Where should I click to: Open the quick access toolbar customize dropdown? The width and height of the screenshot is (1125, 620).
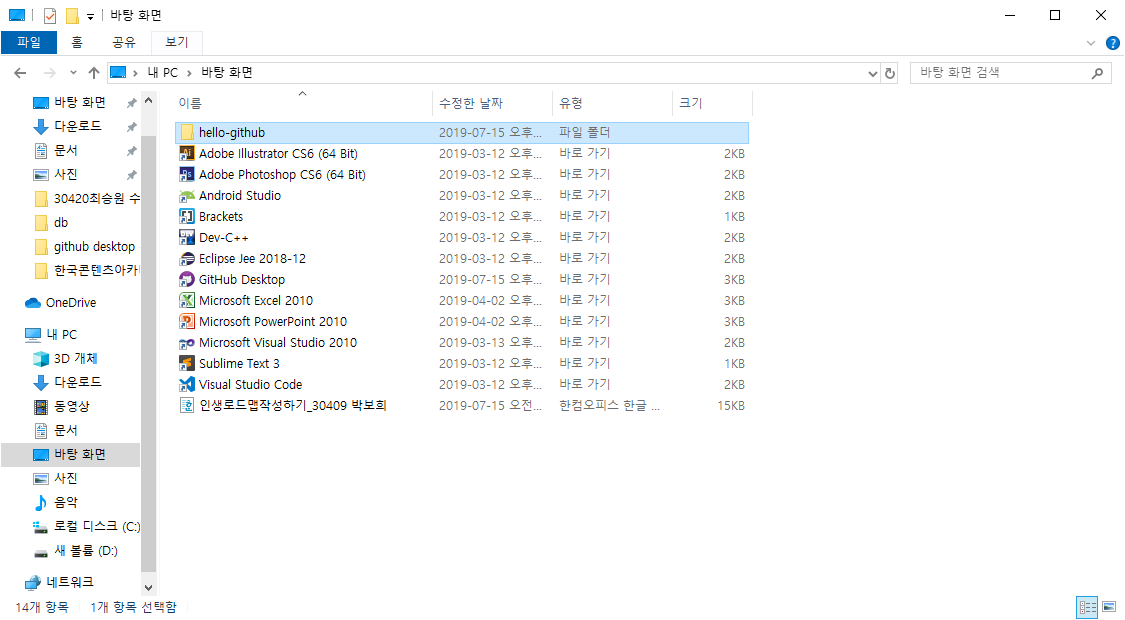click(90, 16)
